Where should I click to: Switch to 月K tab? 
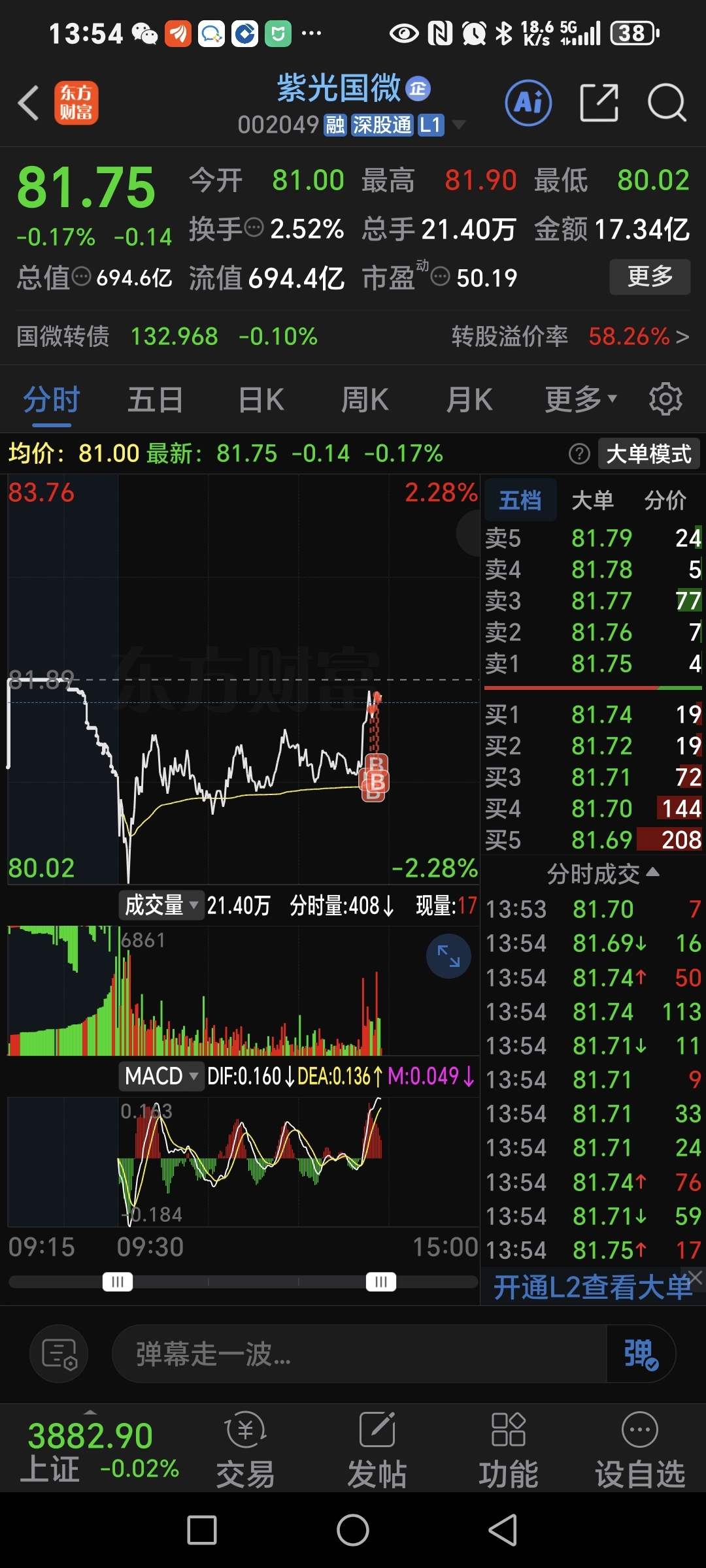coord(469,399)
